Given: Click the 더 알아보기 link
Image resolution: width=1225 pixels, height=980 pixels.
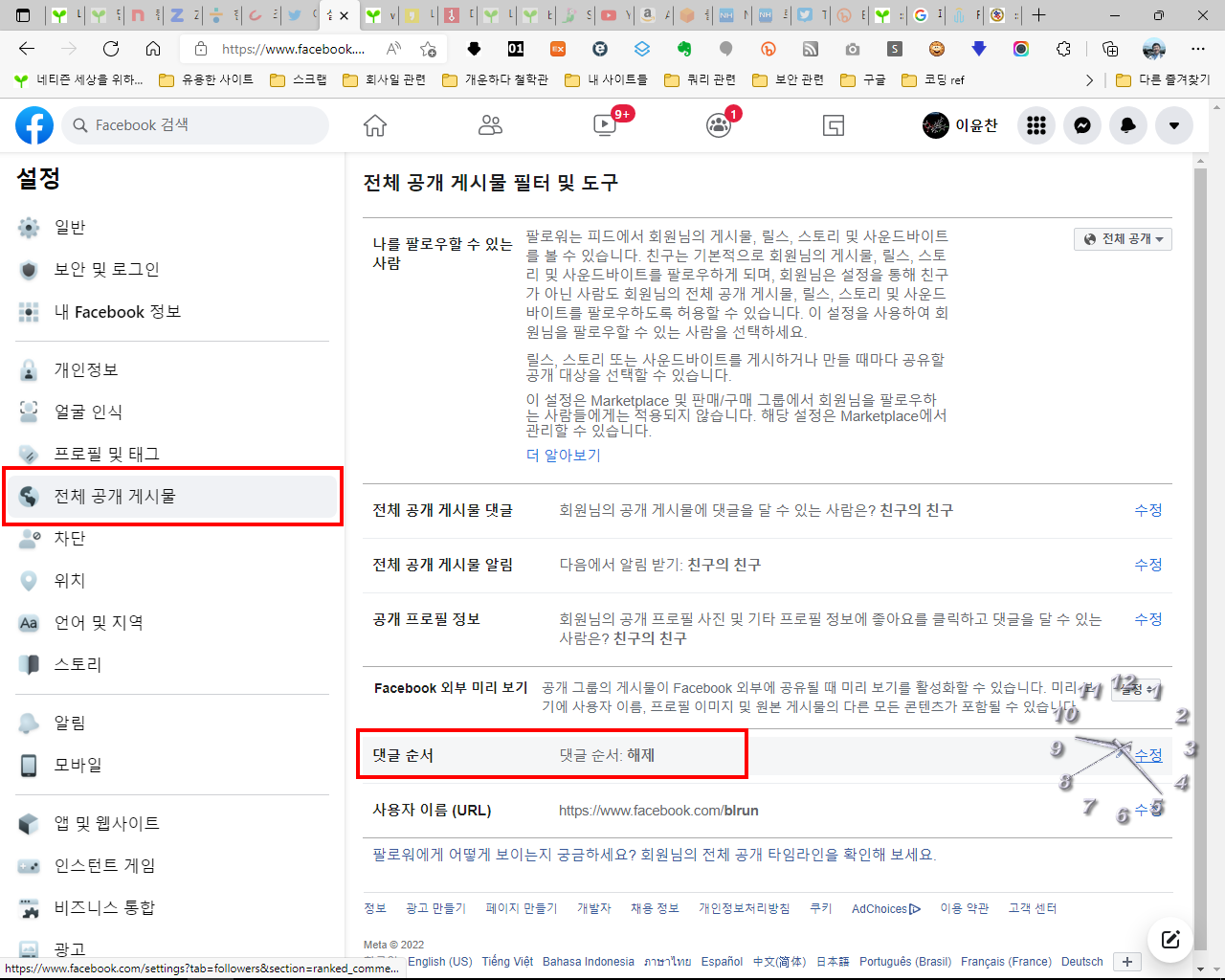Looking at the screenshot, I should [563, 456].
